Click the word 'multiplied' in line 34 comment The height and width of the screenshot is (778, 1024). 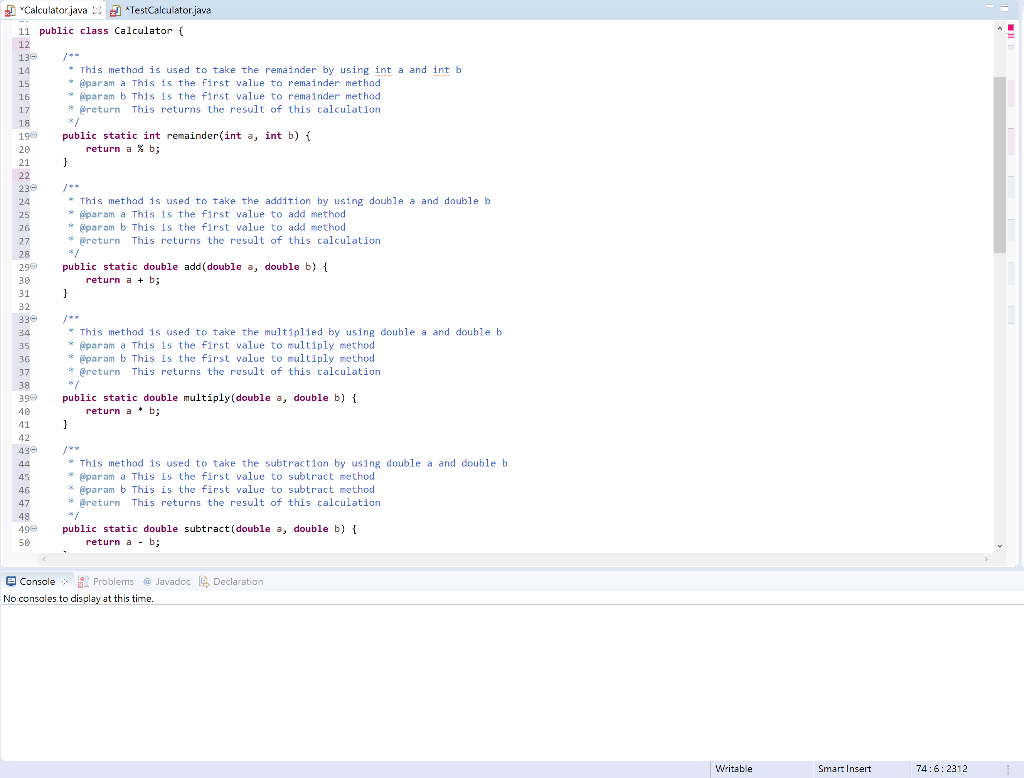pyautogui.click(x=293, y=332)
